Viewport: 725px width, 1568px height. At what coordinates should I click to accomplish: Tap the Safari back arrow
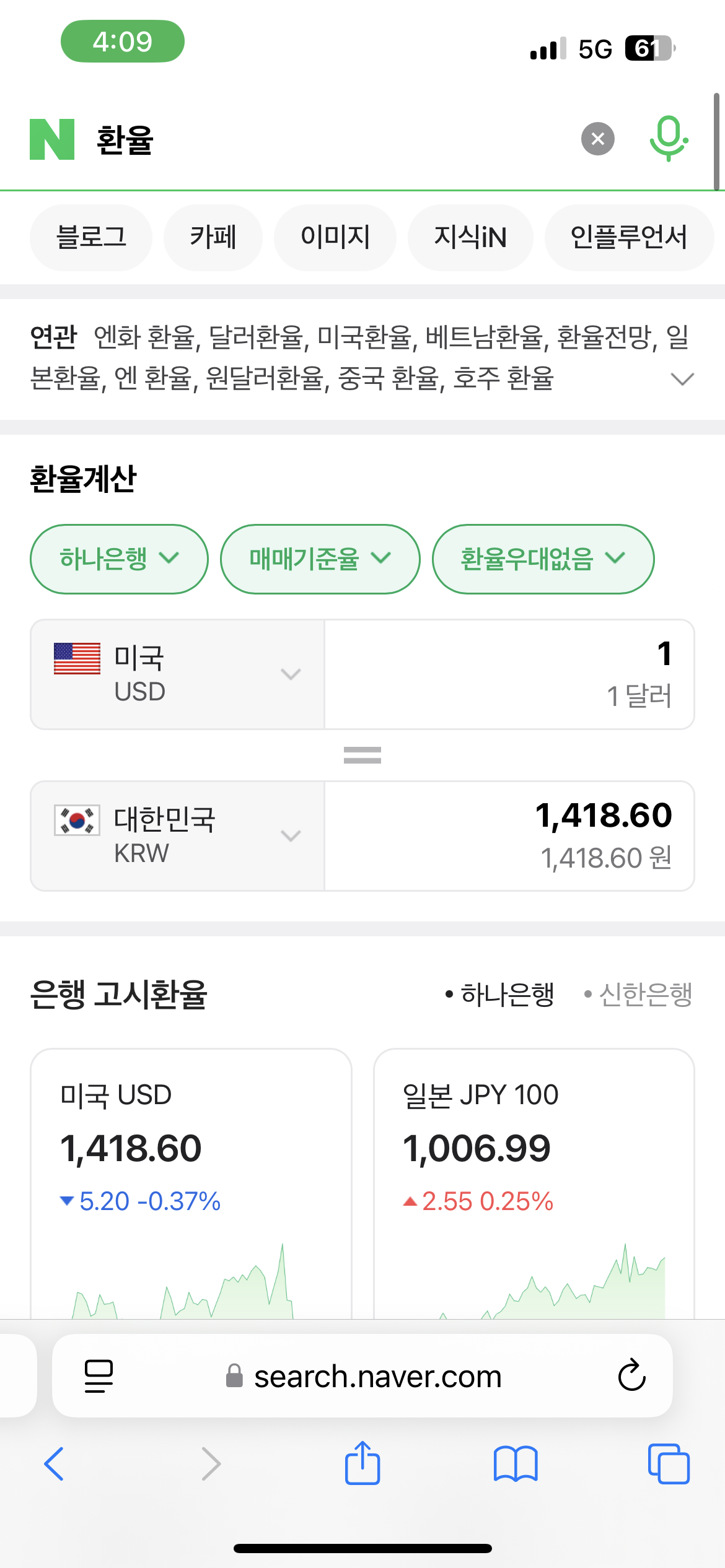(x=55, y=1464)
